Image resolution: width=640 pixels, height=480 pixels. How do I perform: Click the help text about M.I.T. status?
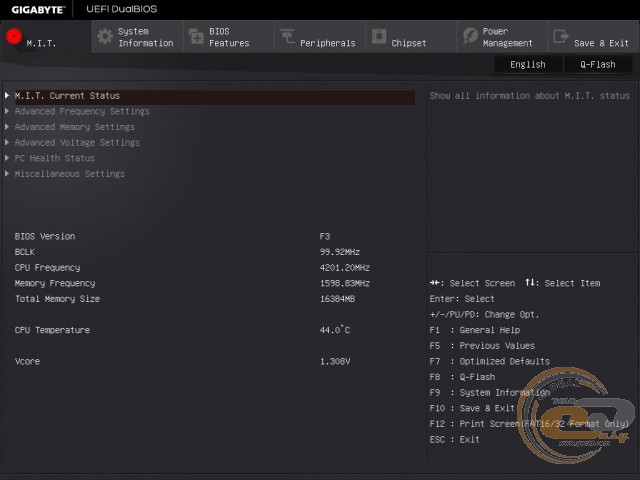tap(529, 96)
